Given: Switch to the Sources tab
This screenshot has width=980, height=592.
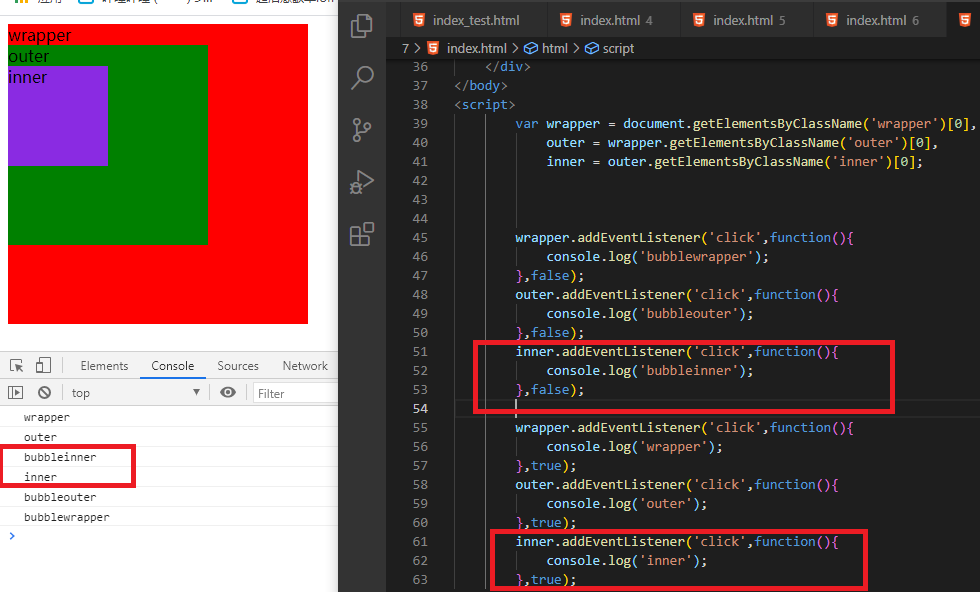Looking at the screenshot, I should click(x=238, y=366).
